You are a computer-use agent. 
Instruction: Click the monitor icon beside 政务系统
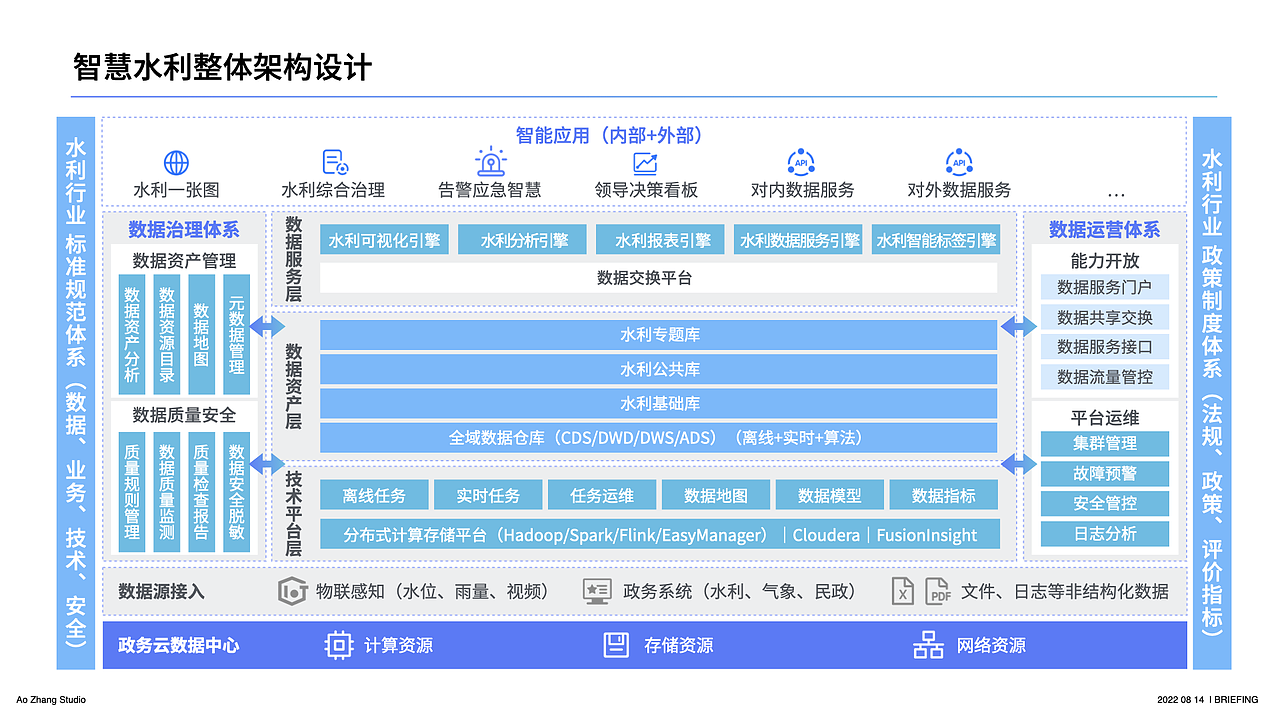597,591
